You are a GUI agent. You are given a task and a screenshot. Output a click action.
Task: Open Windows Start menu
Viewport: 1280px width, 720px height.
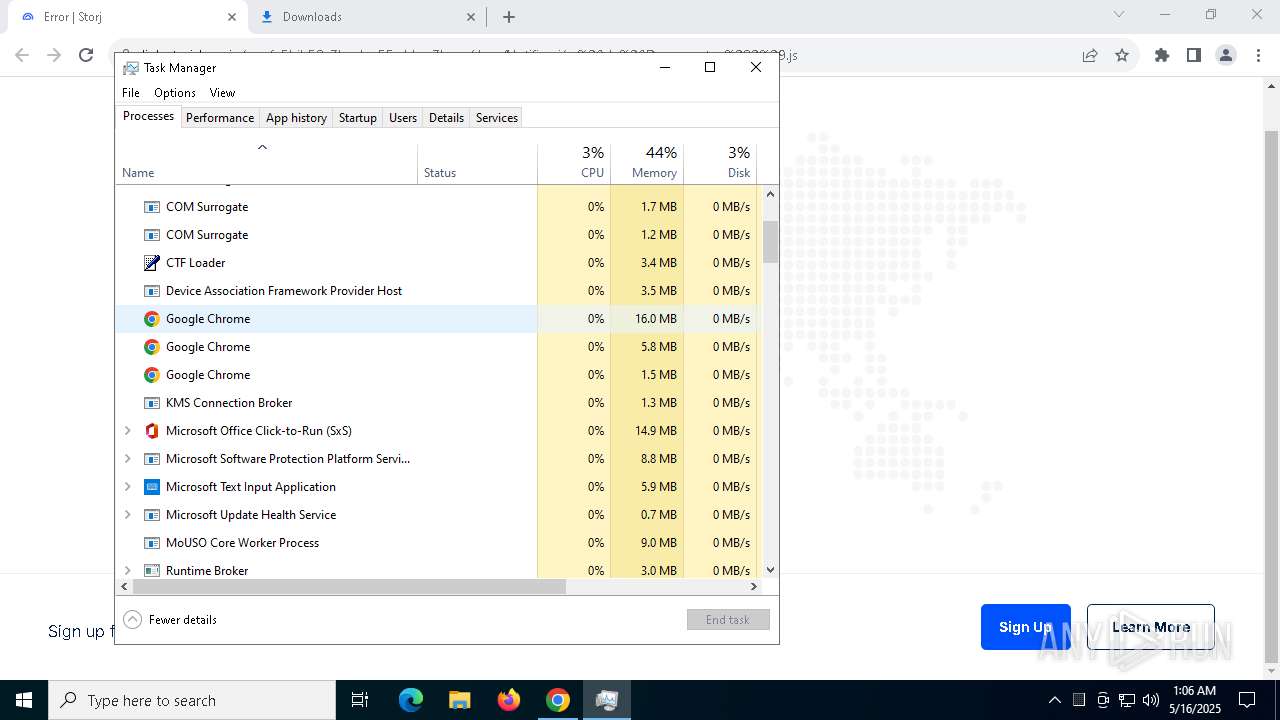coord(24,700)
